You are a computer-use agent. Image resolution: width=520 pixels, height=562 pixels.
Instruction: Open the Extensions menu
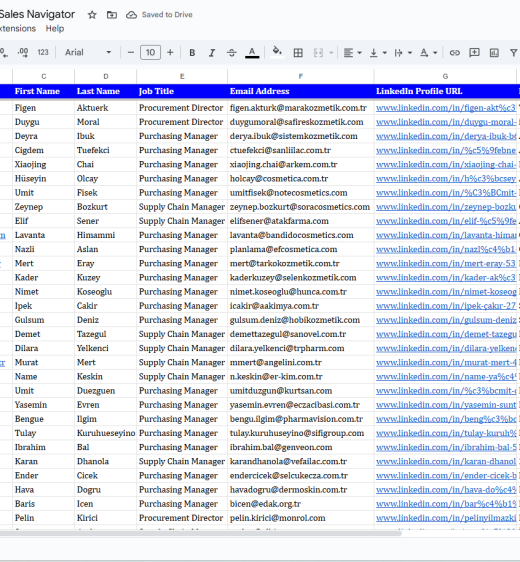(x=17, y=29)
